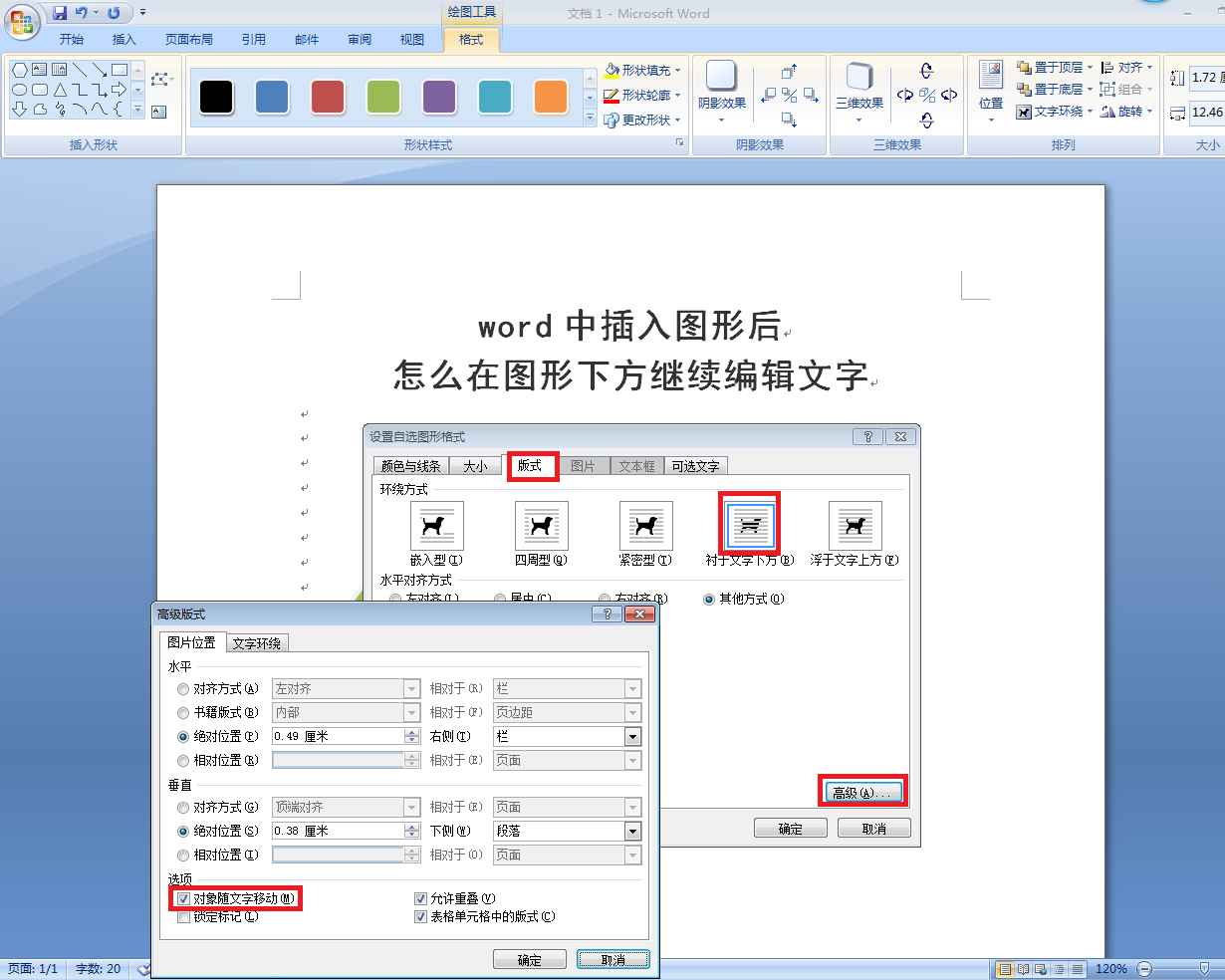
Task: Enable 锁定标记 checkbox
Action: click(183, 916)
